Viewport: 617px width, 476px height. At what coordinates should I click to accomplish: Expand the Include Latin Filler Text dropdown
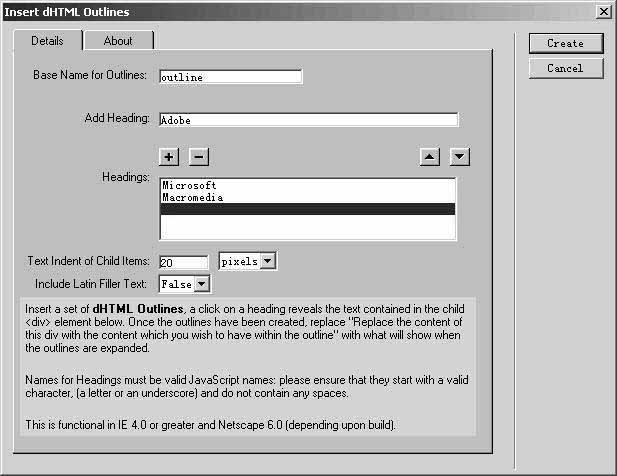pos(203,285)
